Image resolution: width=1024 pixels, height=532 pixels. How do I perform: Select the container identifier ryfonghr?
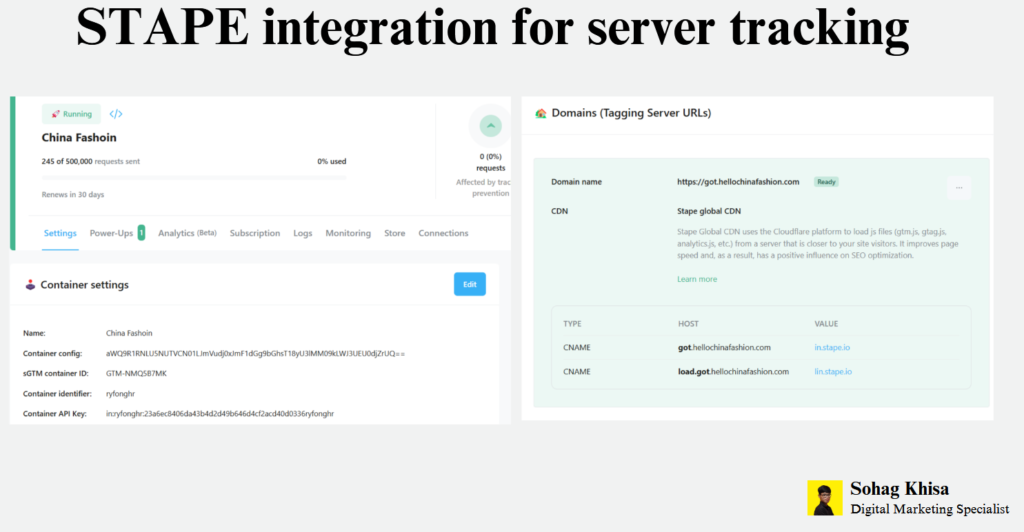coord(120,394)
